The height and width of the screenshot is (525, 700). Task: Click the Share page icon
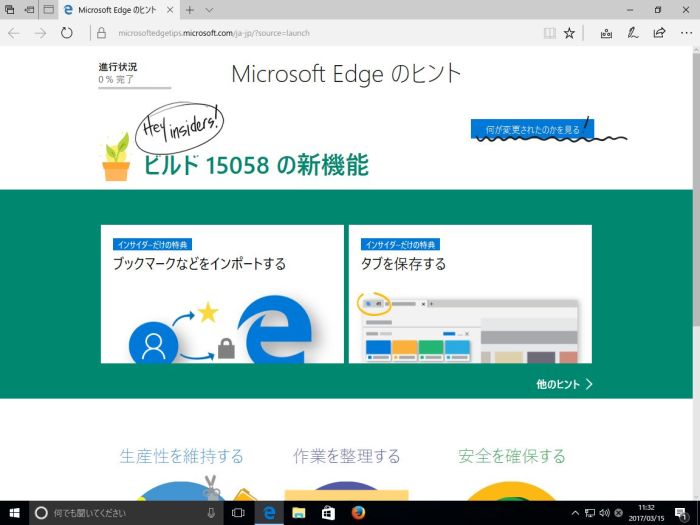pos(659,33)
